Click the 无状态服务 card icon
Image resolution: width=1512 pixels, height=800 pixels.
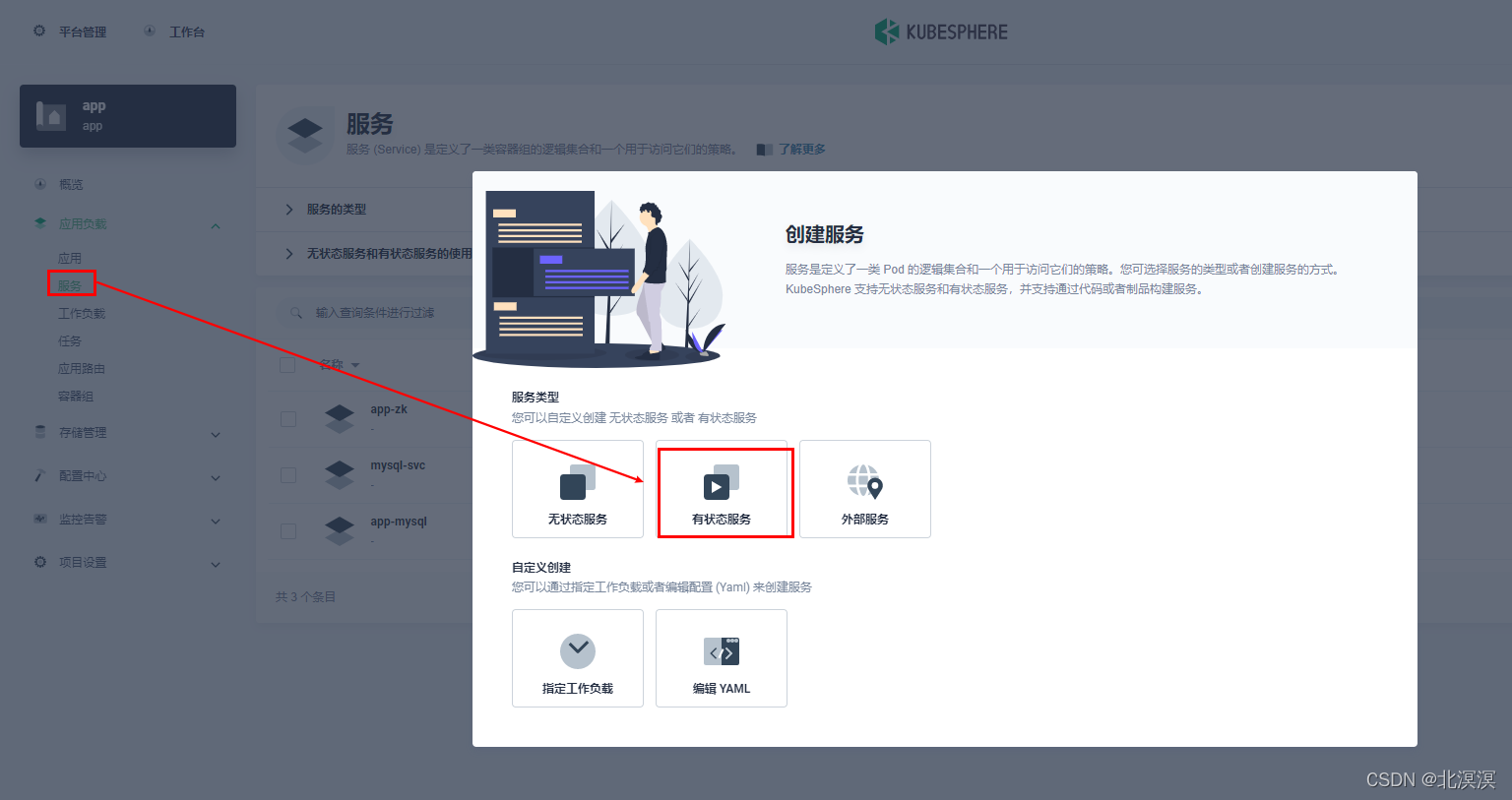(578, 482)
